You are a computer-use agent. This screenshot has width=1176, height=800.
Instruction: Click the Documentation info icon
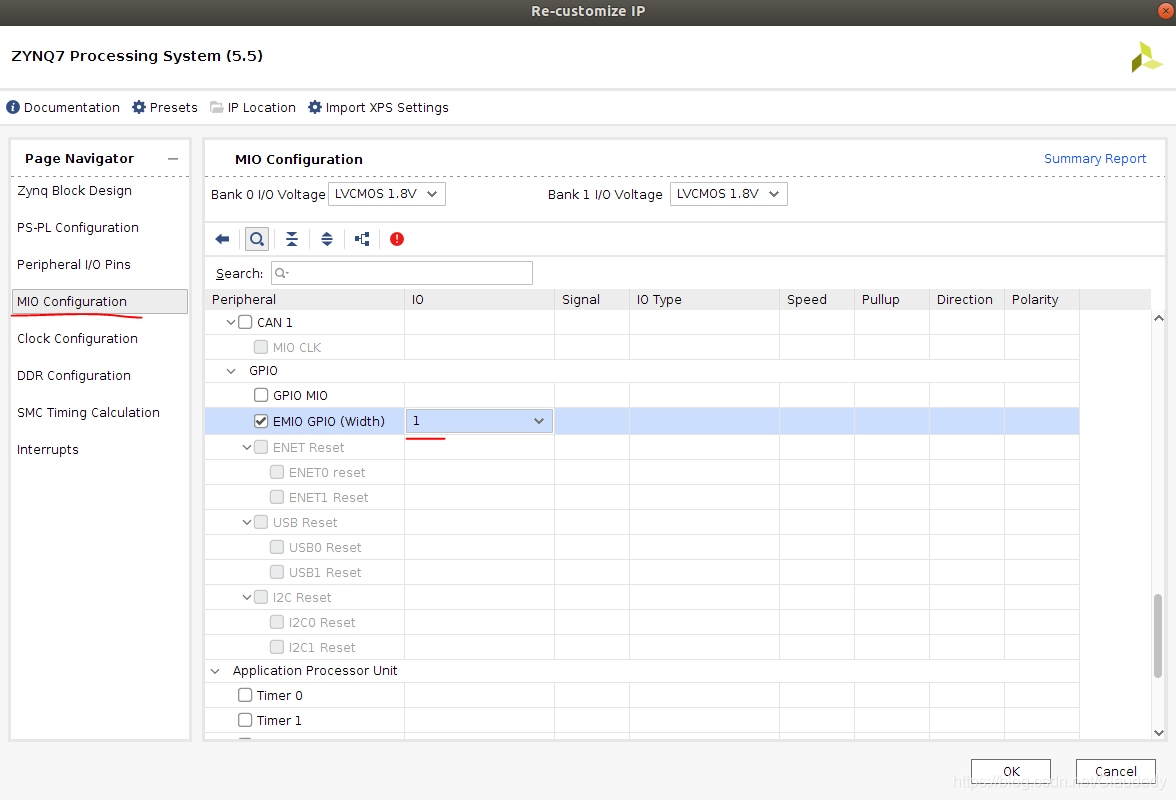coord(13,107)
